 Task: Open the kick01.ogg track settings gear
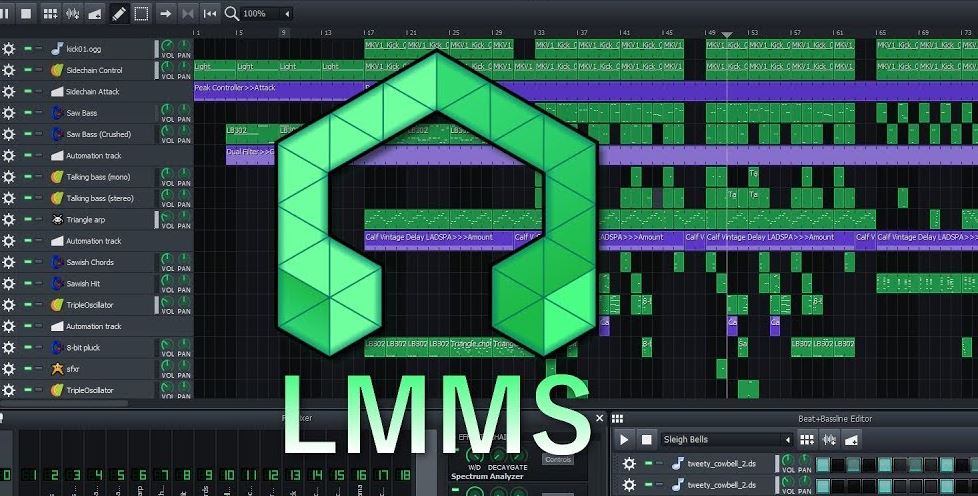pos(8,49)
